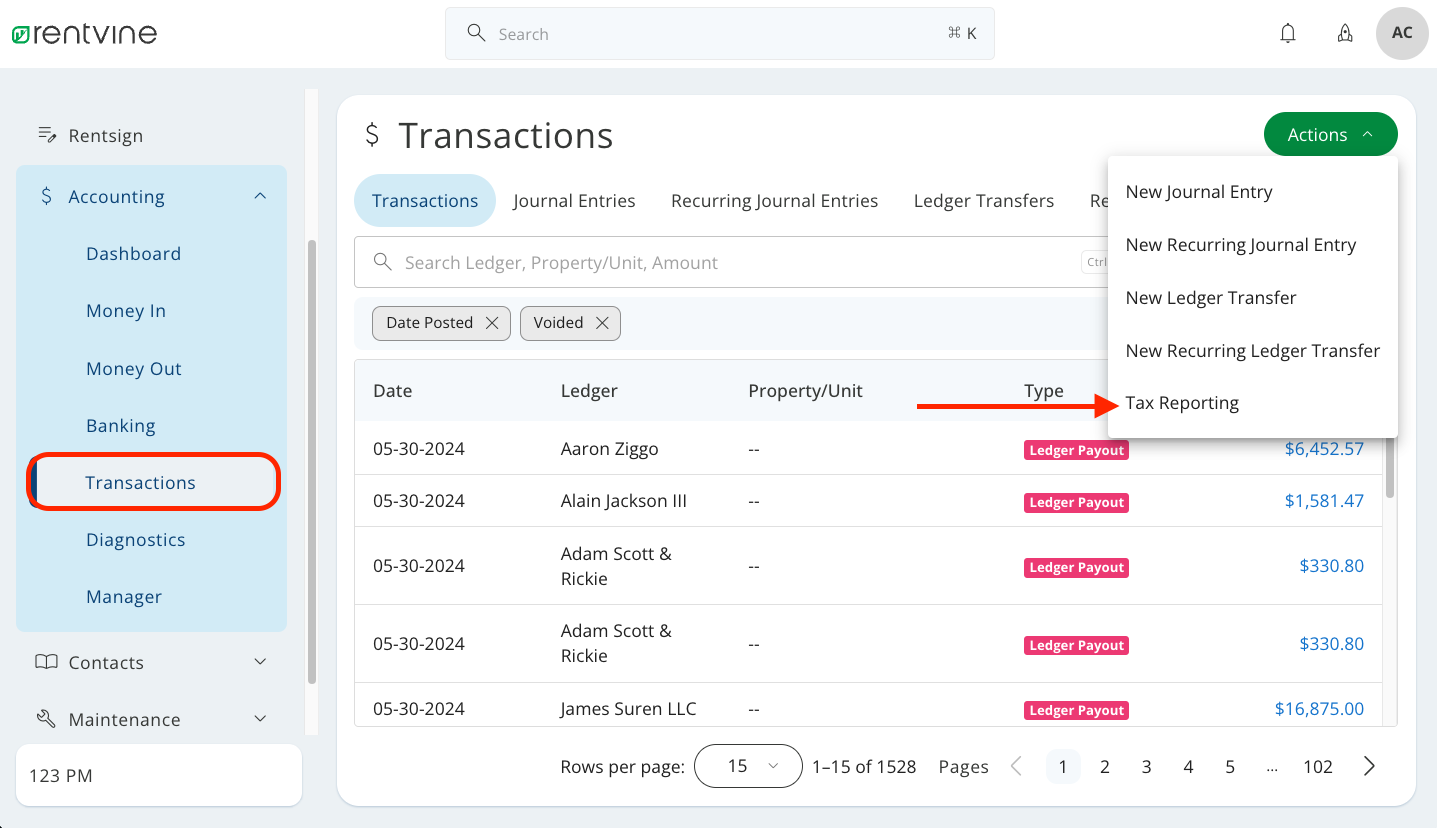
Task: Select the Rentsign sidebar icon
Action: point(45,135)
